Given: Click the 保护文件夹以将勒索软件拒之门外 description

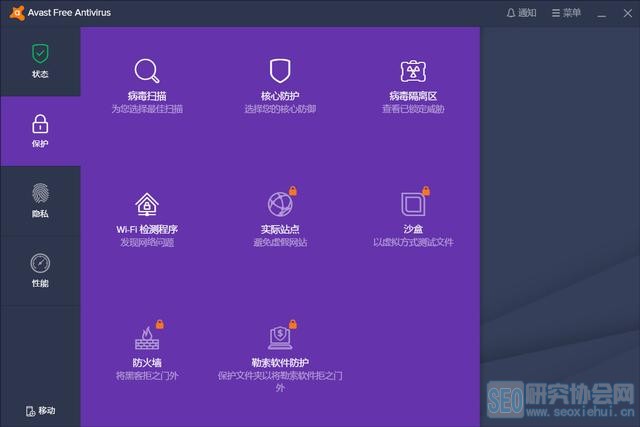Looking at the screenshot, I should (280, 381).
